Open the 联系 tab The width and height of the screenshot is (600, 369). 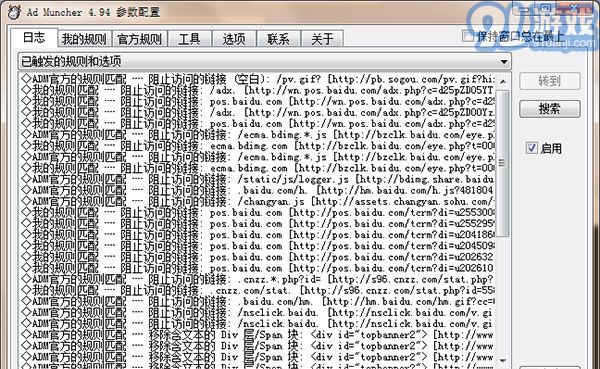[x=278, y=39]
